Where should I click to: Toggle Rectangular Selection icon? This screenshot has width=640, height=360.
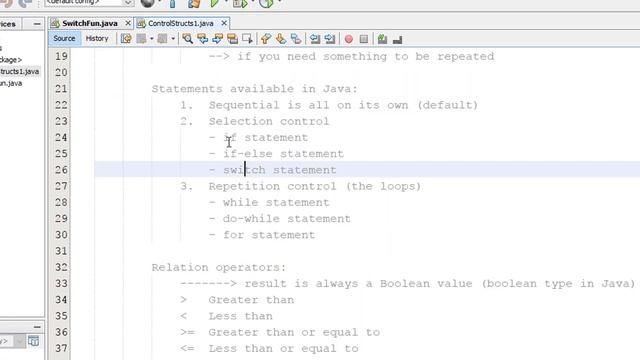[x=247, y=39]
